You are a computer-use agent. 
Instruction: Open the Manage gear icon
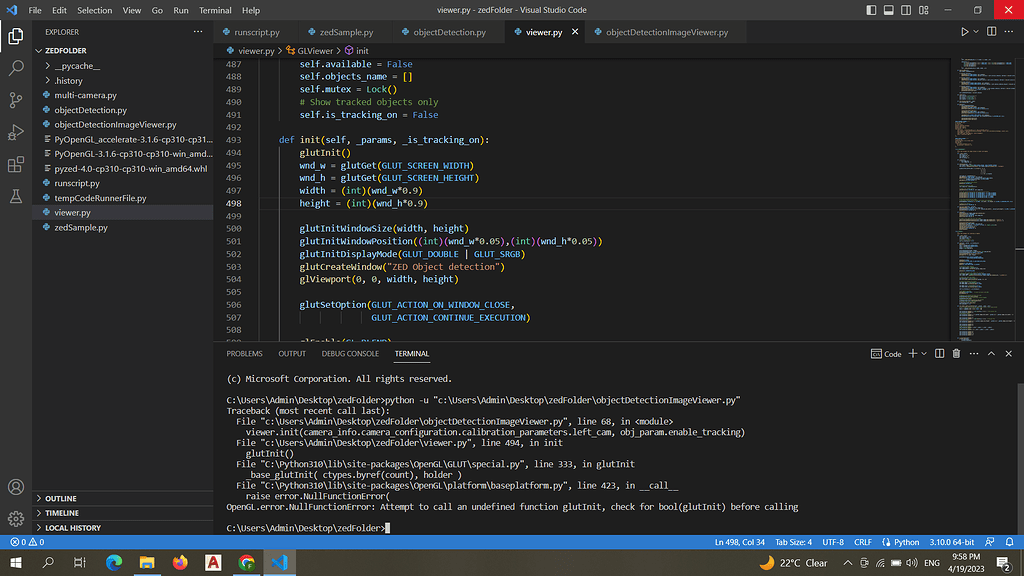(16, 519)
